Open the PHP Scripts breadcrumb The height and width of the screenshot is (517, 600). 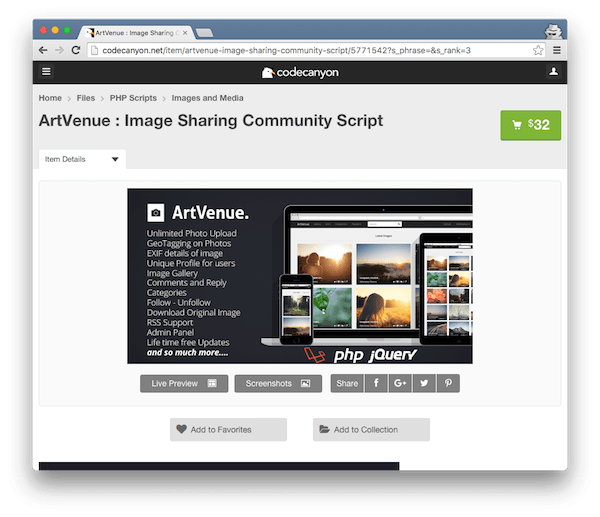tap(133, 98)
